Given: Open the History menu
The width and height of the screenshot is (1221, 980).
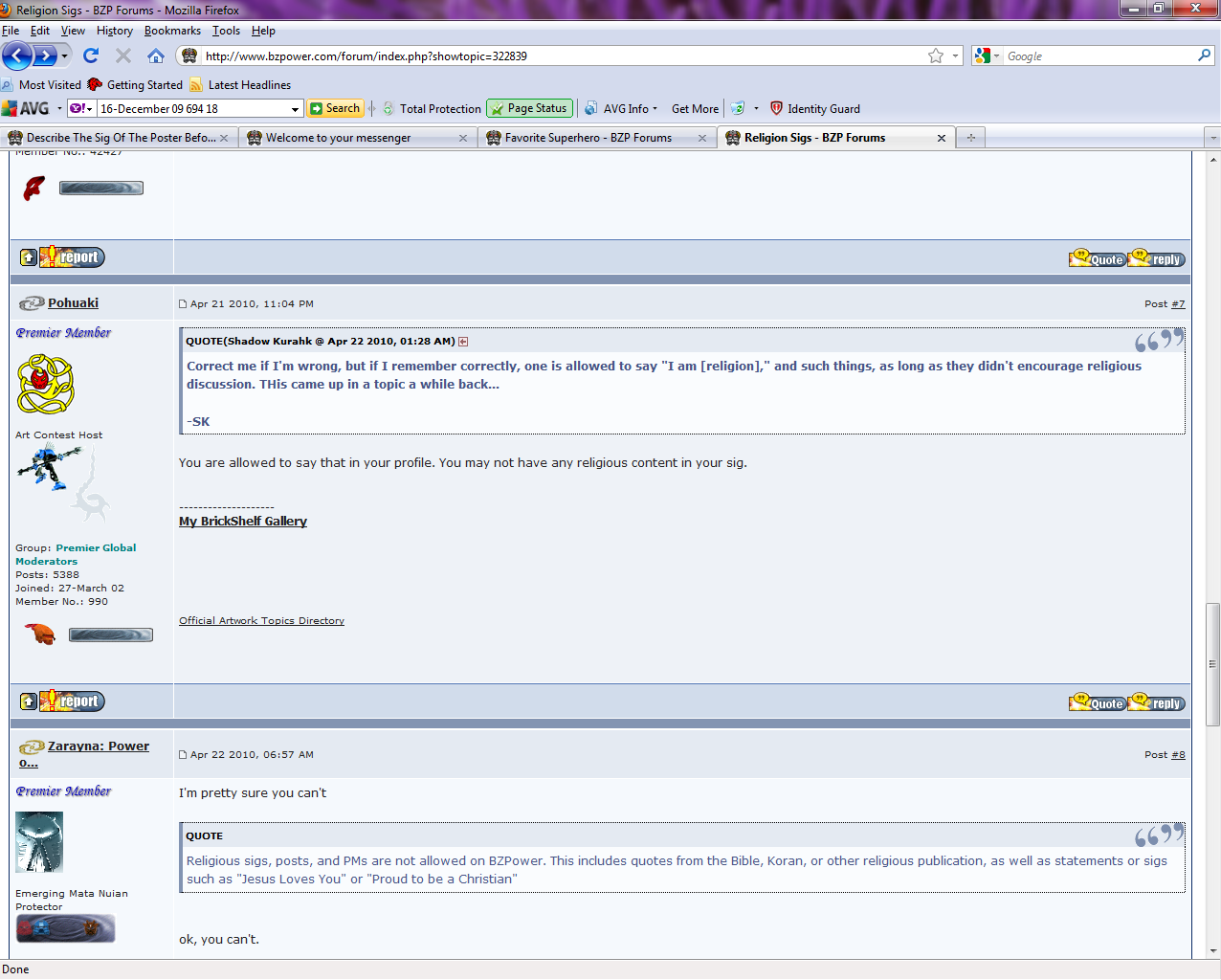Looking at the screenshot, I should coord(115,31).
